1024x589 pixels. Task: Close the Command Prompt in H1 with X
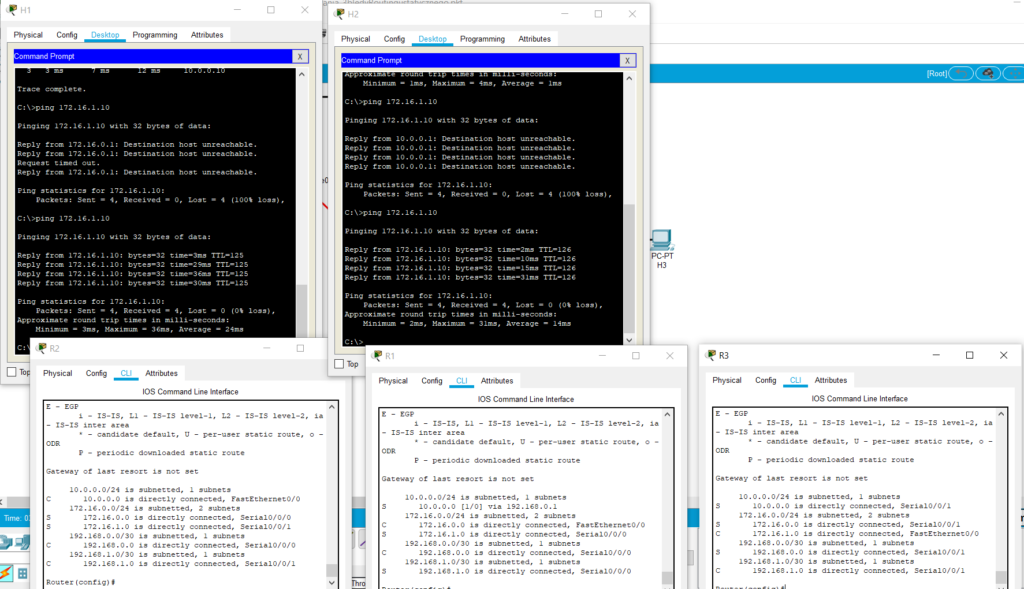(x=300, y=57)
